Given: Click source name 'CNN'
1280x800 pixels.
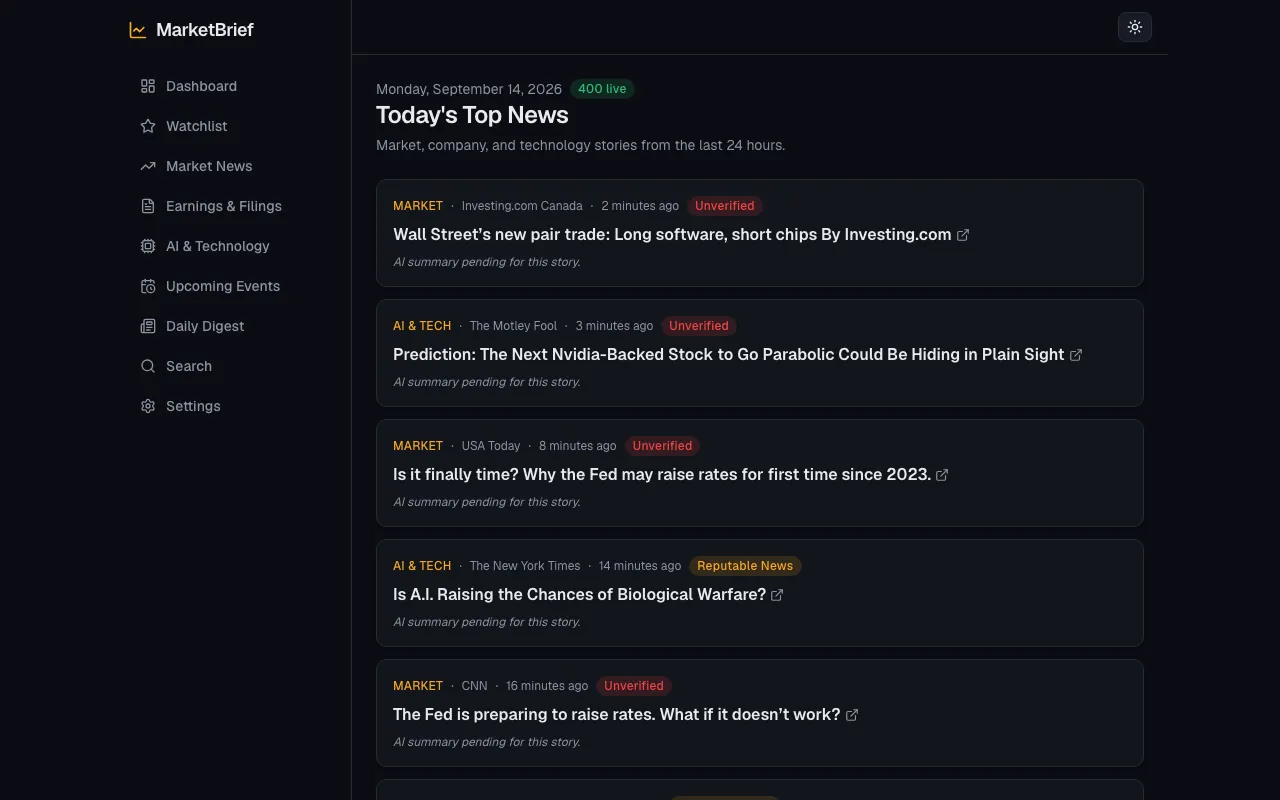Looking at the screenshot, I should (x=475, y=686).
